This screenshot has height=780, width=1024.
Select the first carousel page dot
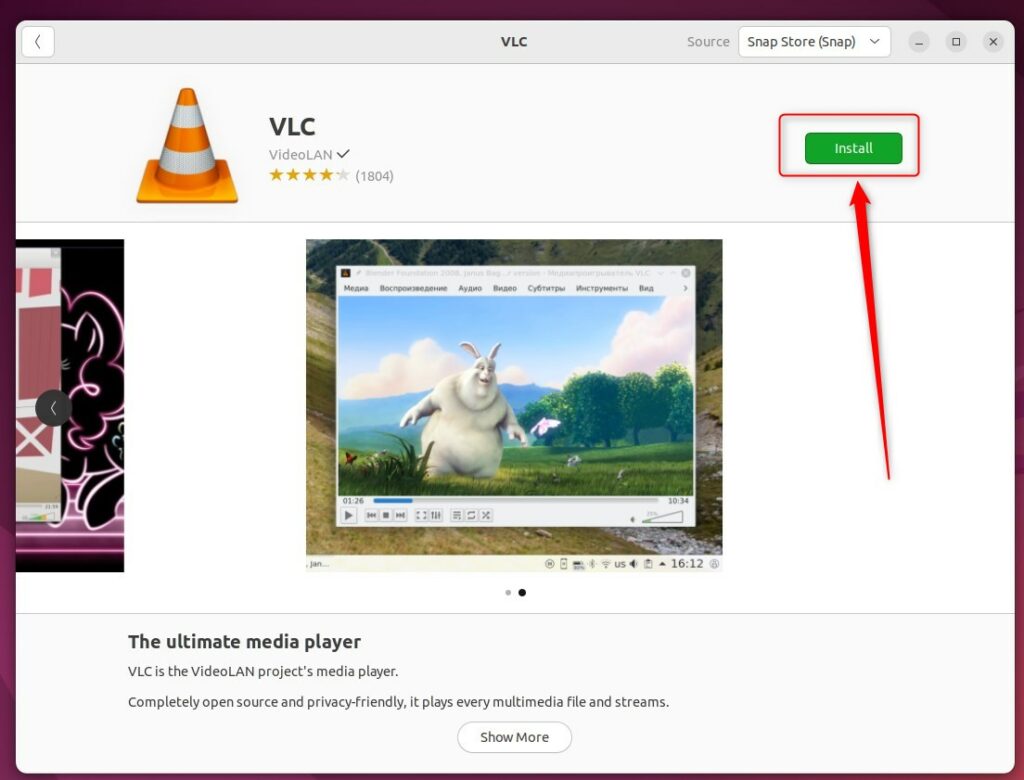[508, 593]
